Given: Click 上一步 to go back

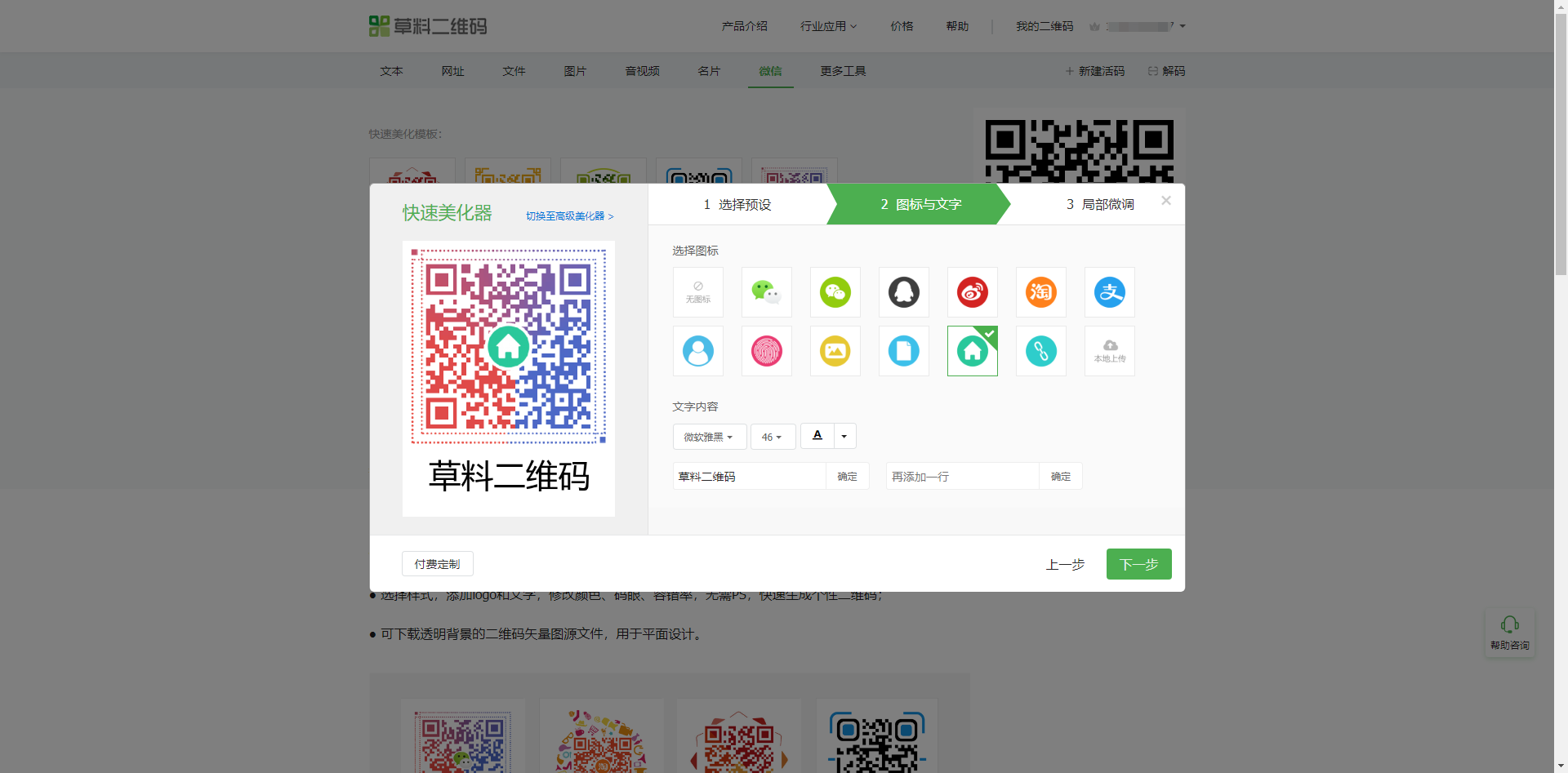Looking at the screenshot, I should [x=1065, y=564].
